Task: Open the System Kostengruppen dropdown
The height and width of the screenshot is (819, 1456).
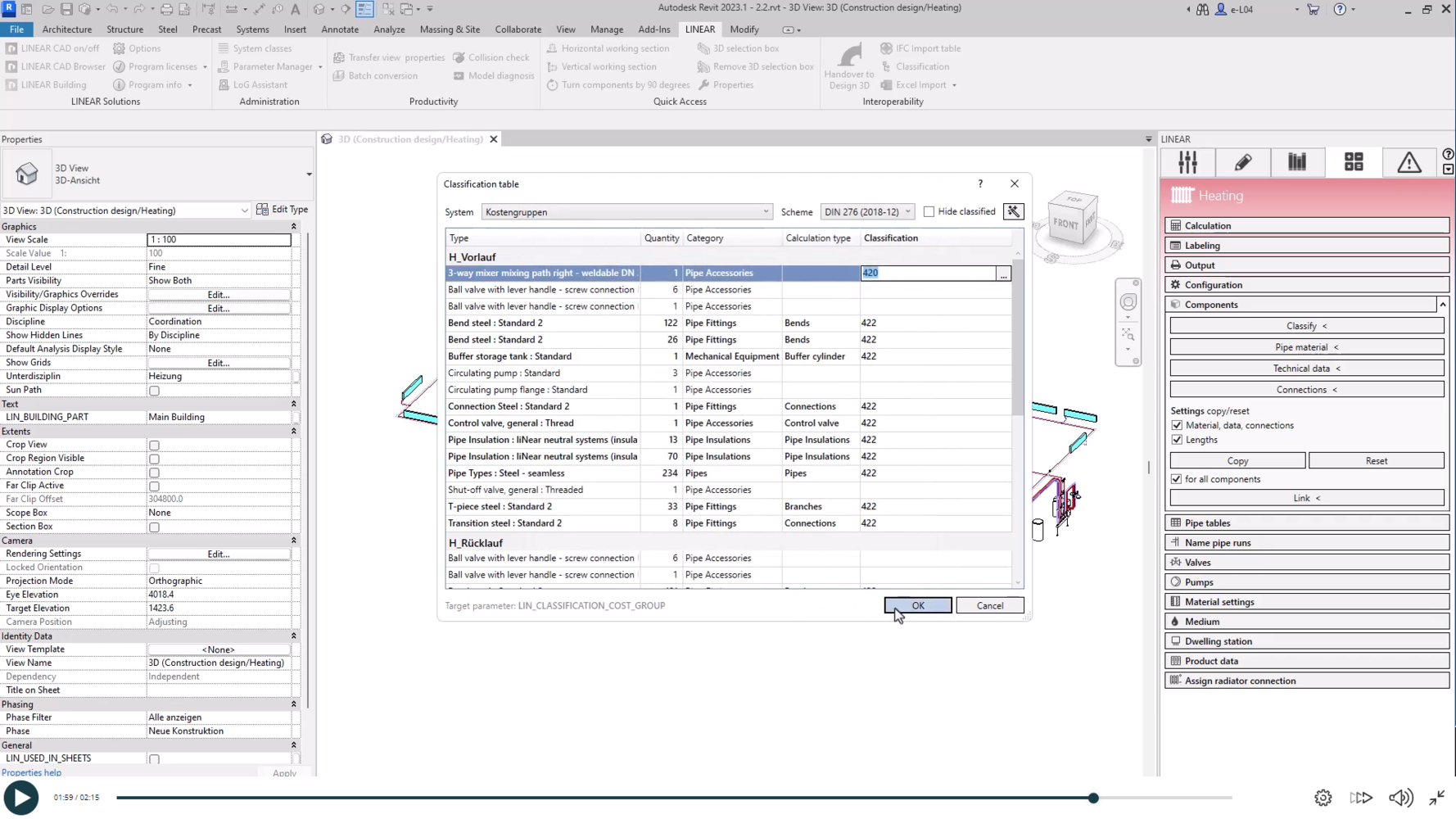Action: tap(627, 212)
